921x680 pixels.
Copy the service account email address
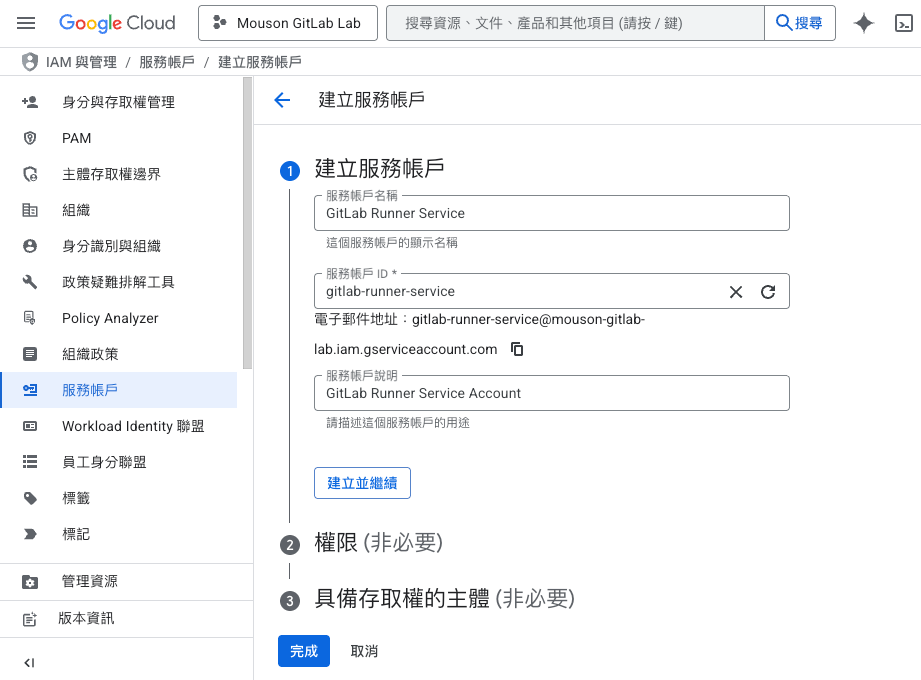tap(517, 349)
